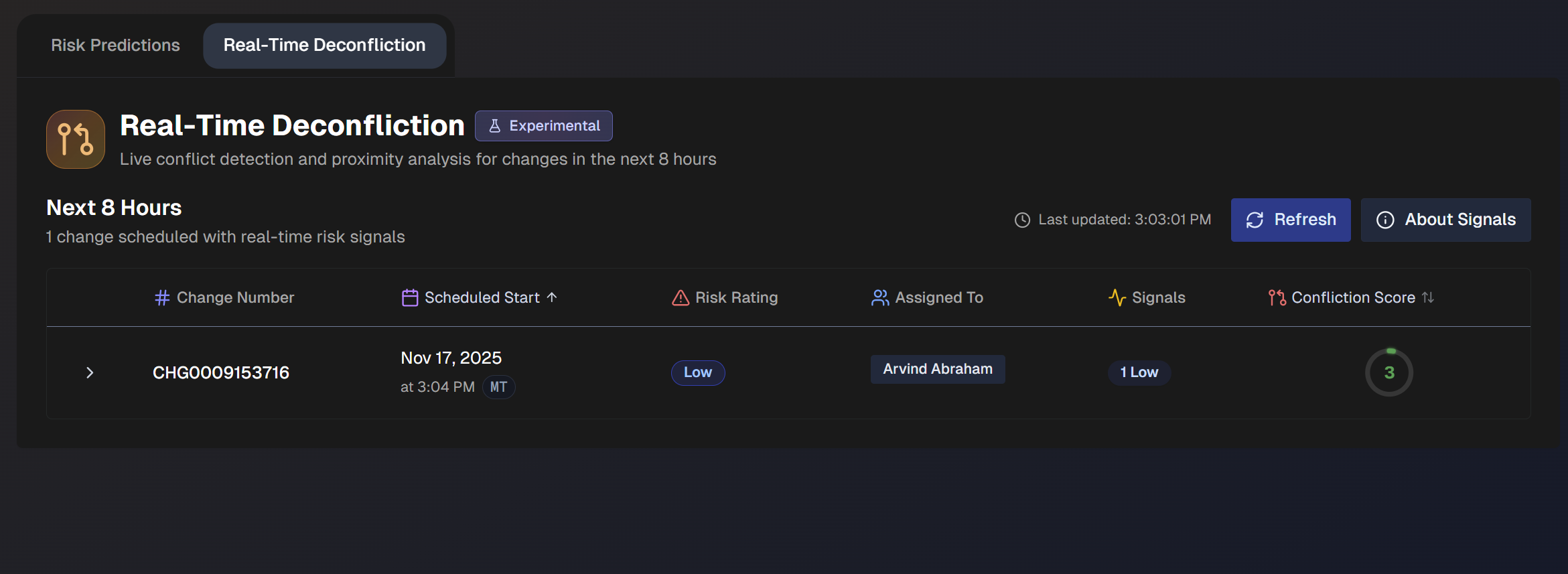This screenshot has height=574, width=1568.
Task: Expand the CHG0009153716 row chevron
Action: pos(90,372)
